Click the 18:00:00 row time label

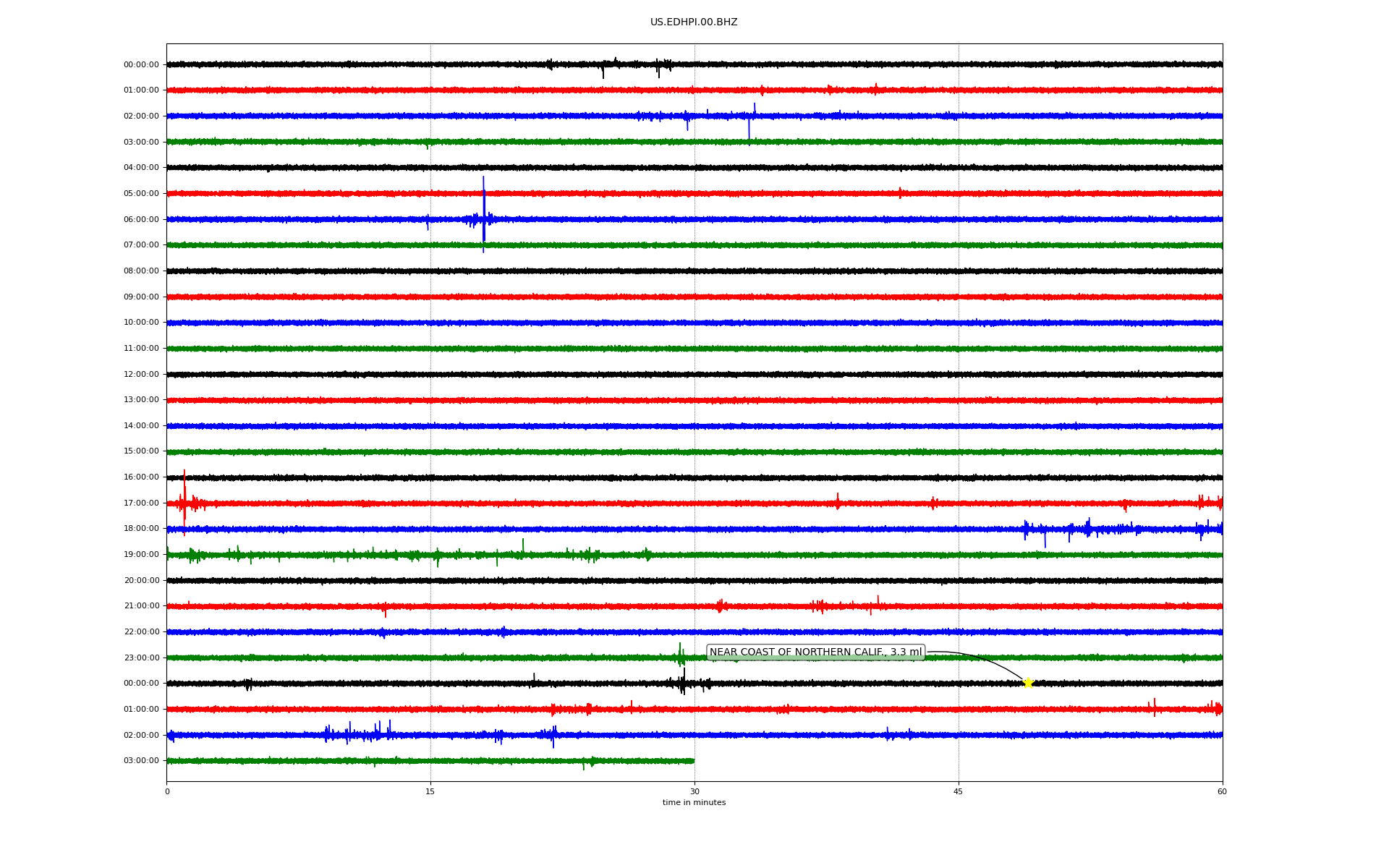[x=141, y=529]
